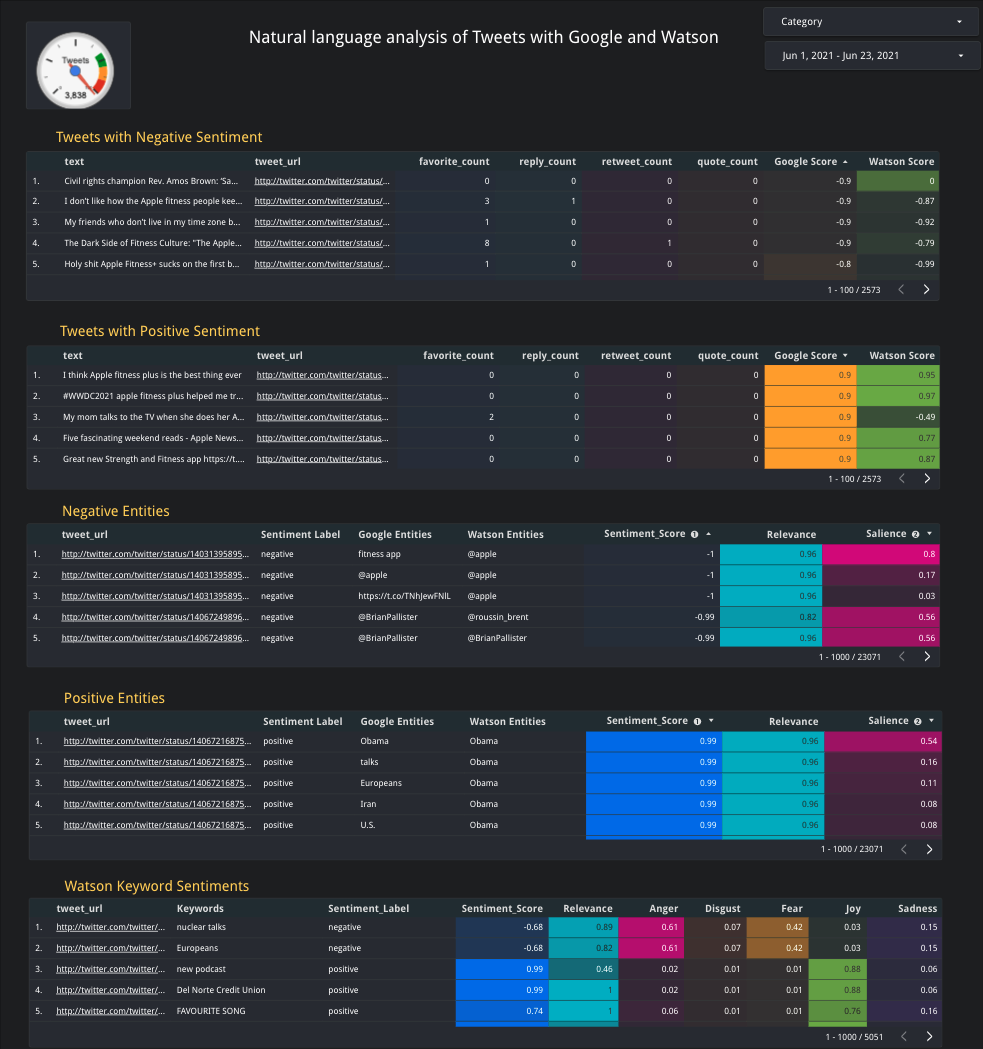The image size is (983, 1049).
Task: Click the Tweets gauge image
Action: [77, 66]
